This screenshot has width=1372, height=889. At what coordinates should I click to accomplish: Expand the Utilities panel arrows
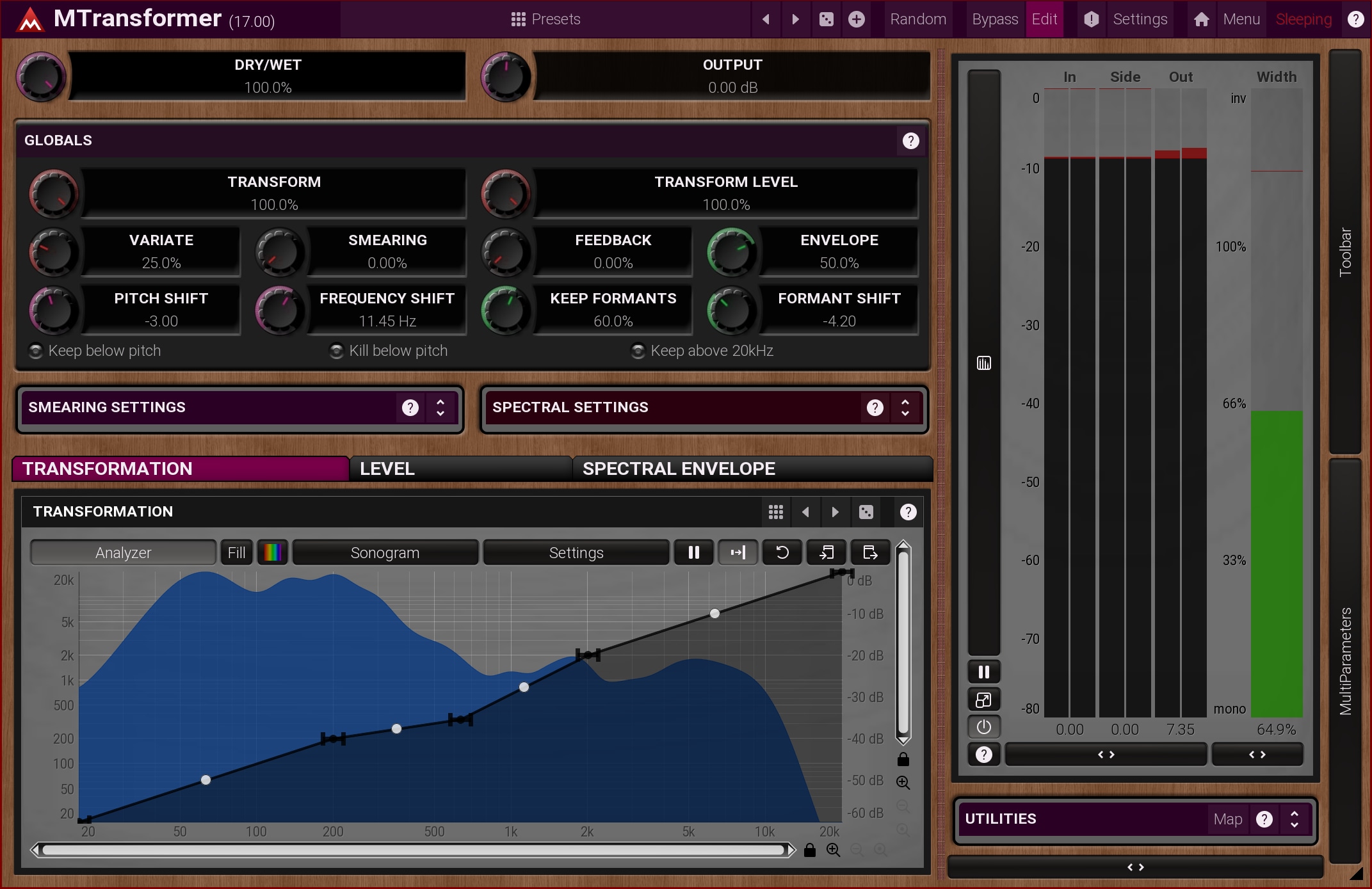tap(1294, 819)
